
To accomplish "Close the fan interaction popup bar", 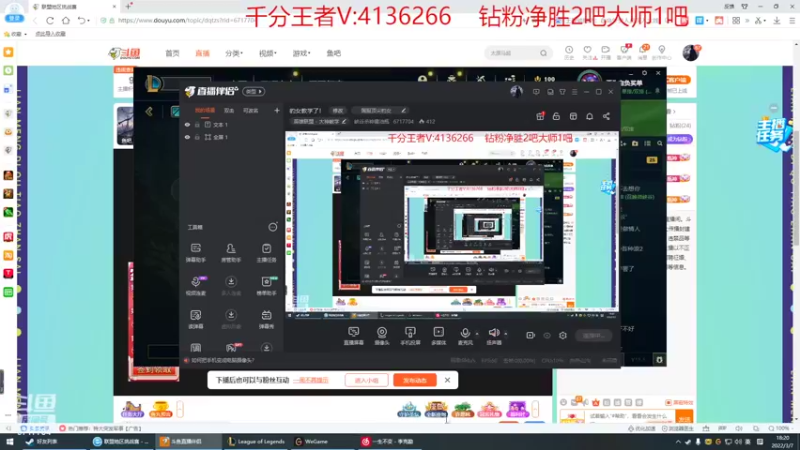I will [447, 380].
